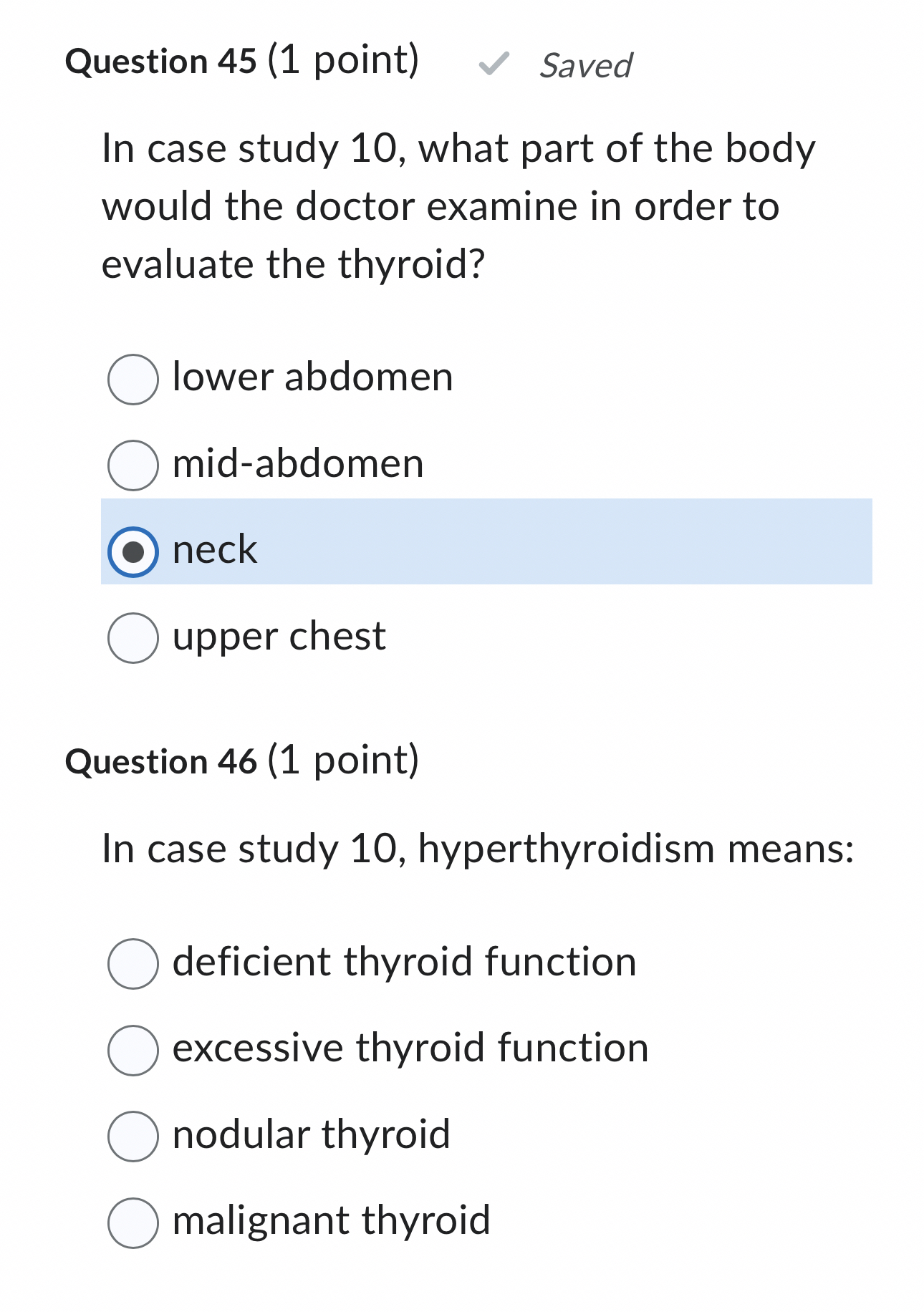Click the 'Saved' status label
924x1312 pixels.
tap(584, 66)
